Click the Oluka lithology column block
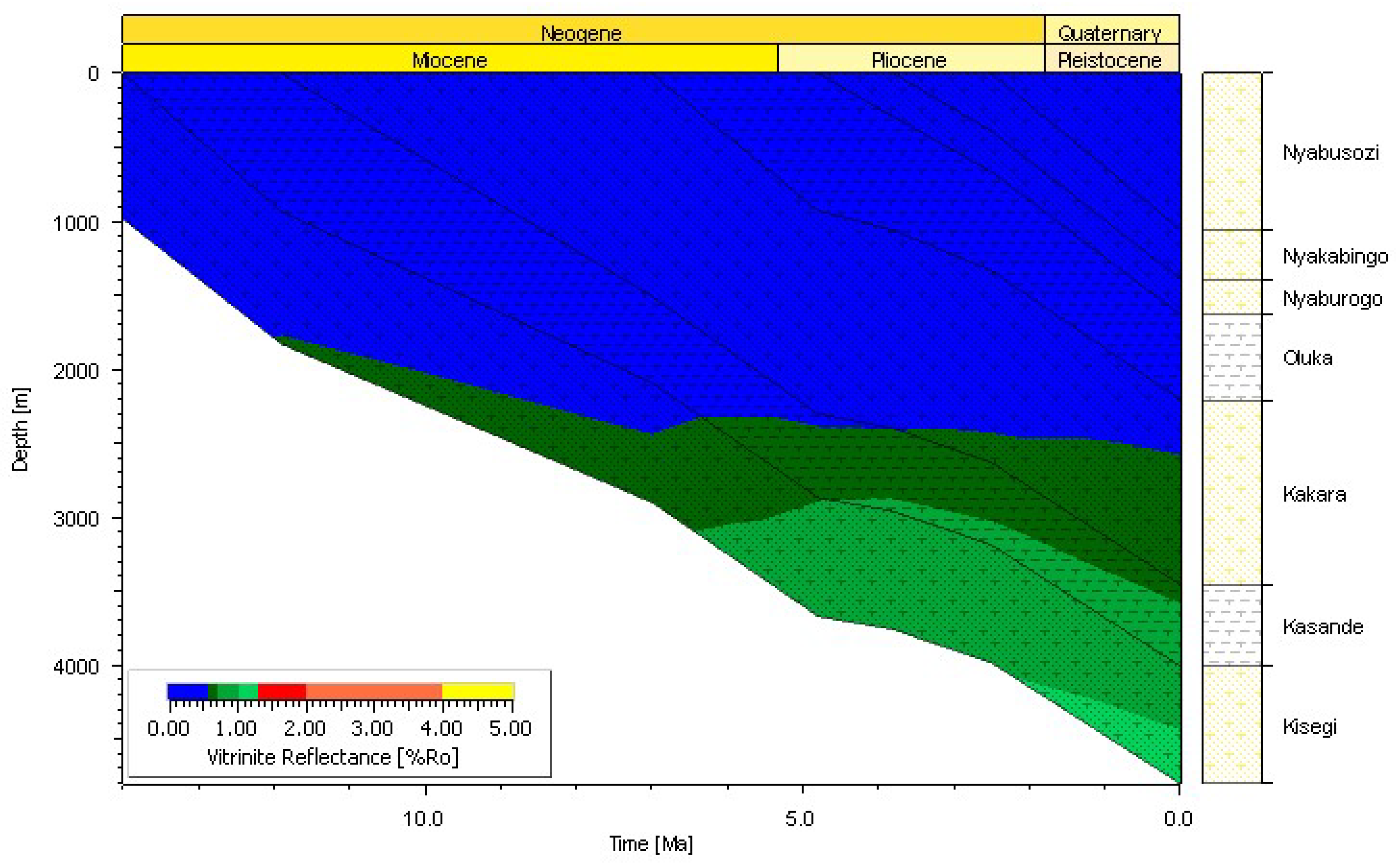The height and width of the screenshot is (868, 1396). point(1232,358)
